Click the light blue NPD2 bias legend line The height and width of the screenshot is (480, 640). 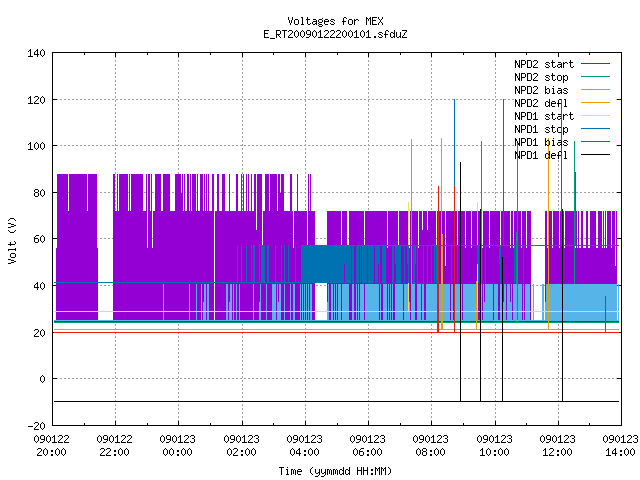(595, 90)
